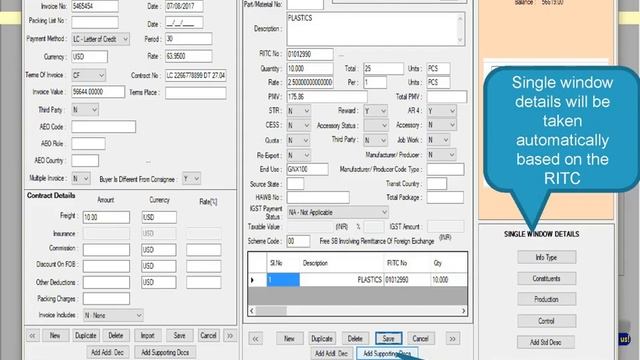
Task: Click the Packing List No field
Action: (95, 22)
